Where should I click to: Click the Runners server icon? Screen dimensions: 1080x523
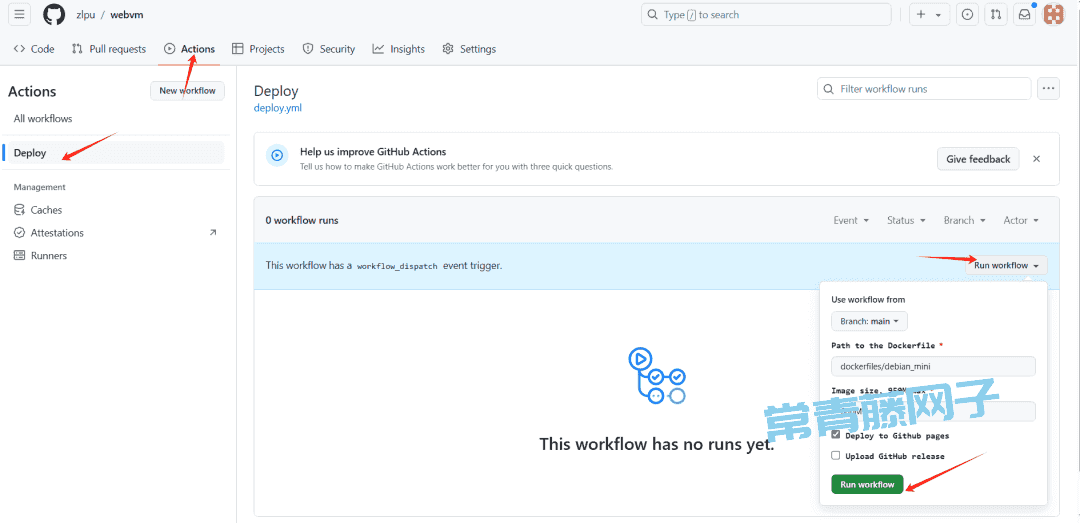19,255
